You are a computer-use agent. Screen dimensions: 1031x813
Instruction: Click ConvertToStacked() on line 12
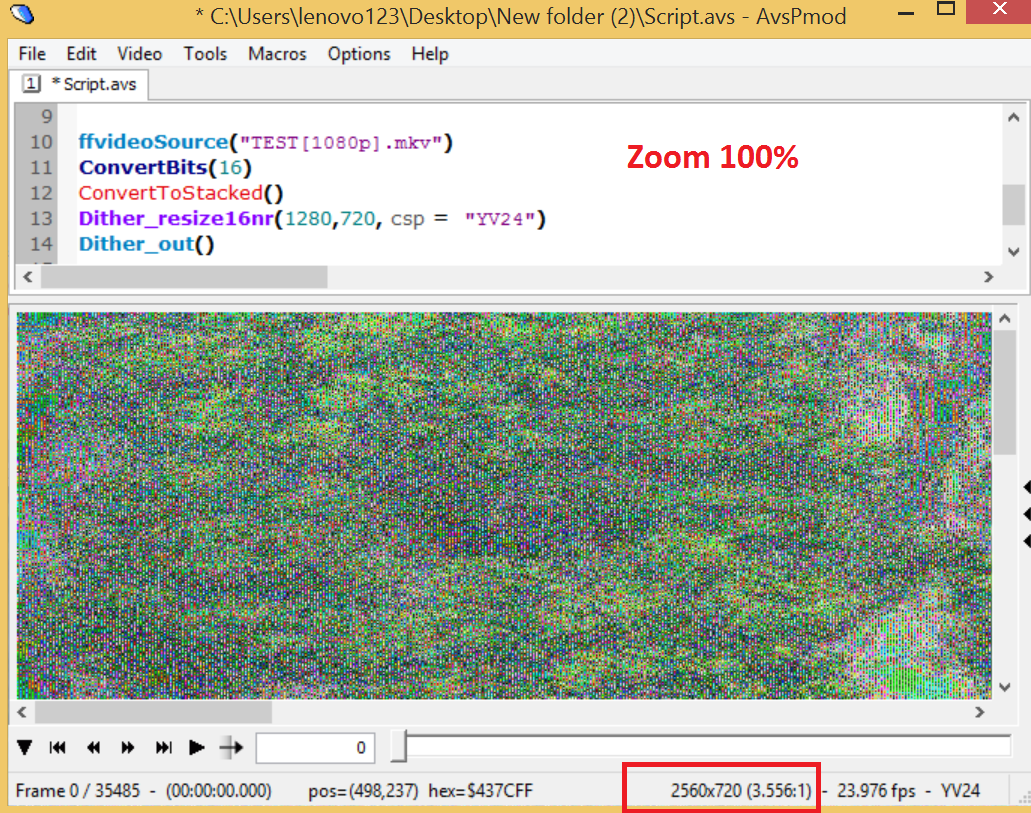point(181,193)
